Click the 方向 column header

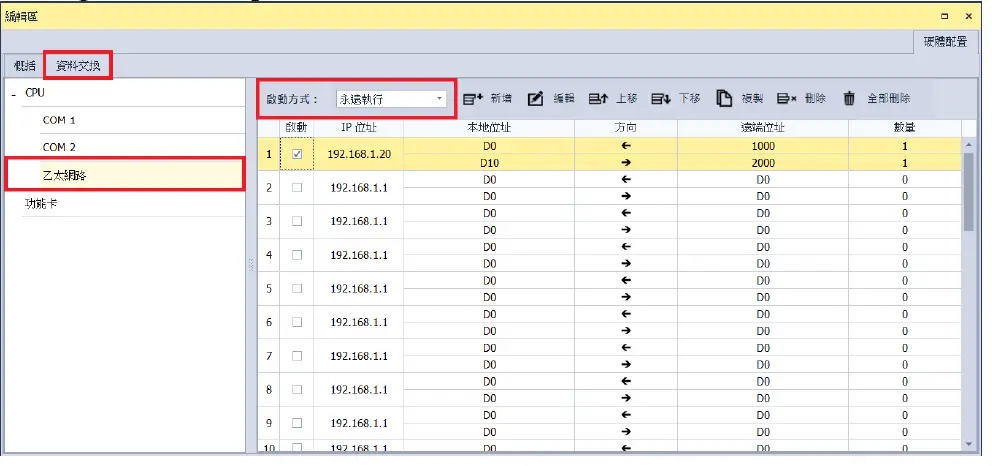point(626,128)
